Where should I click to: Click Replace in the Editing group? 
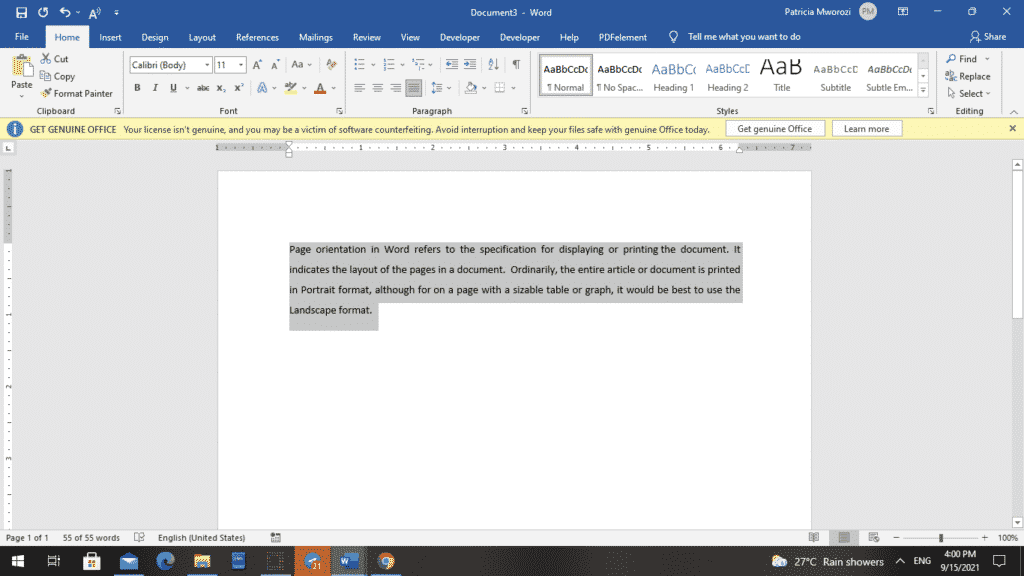(968, 75)
